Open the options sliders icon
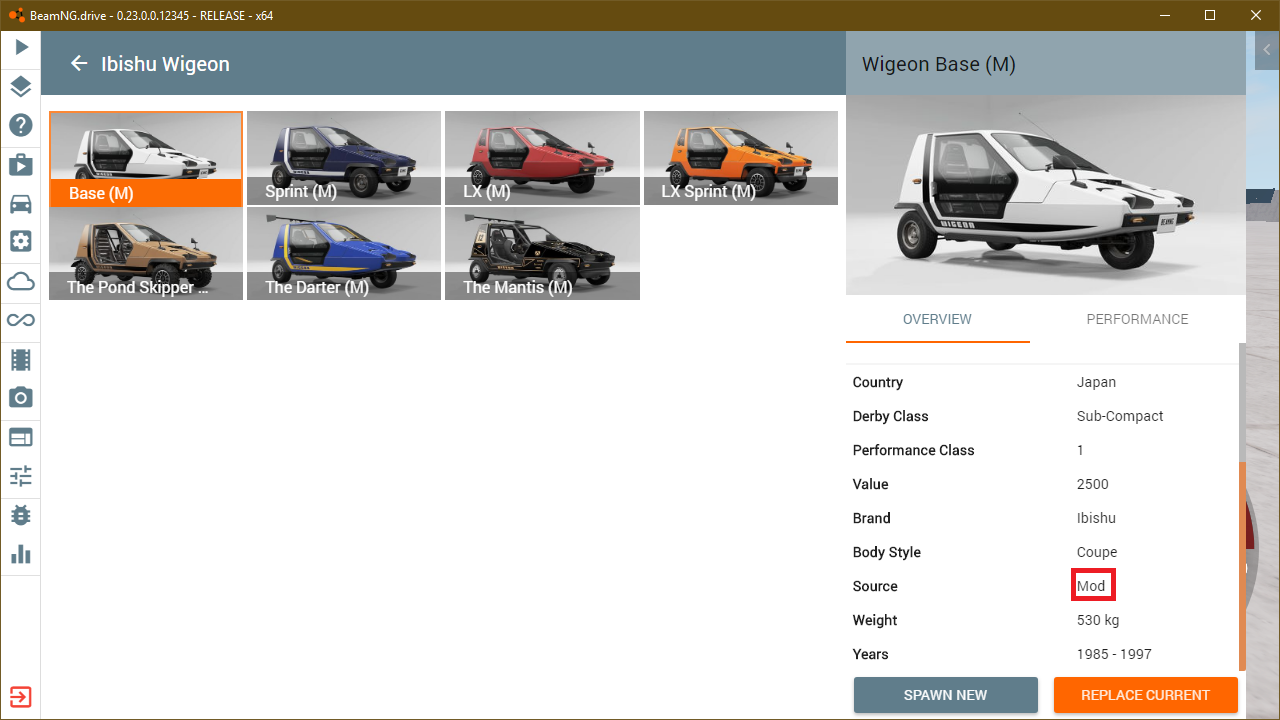 [x=21, y=476]
